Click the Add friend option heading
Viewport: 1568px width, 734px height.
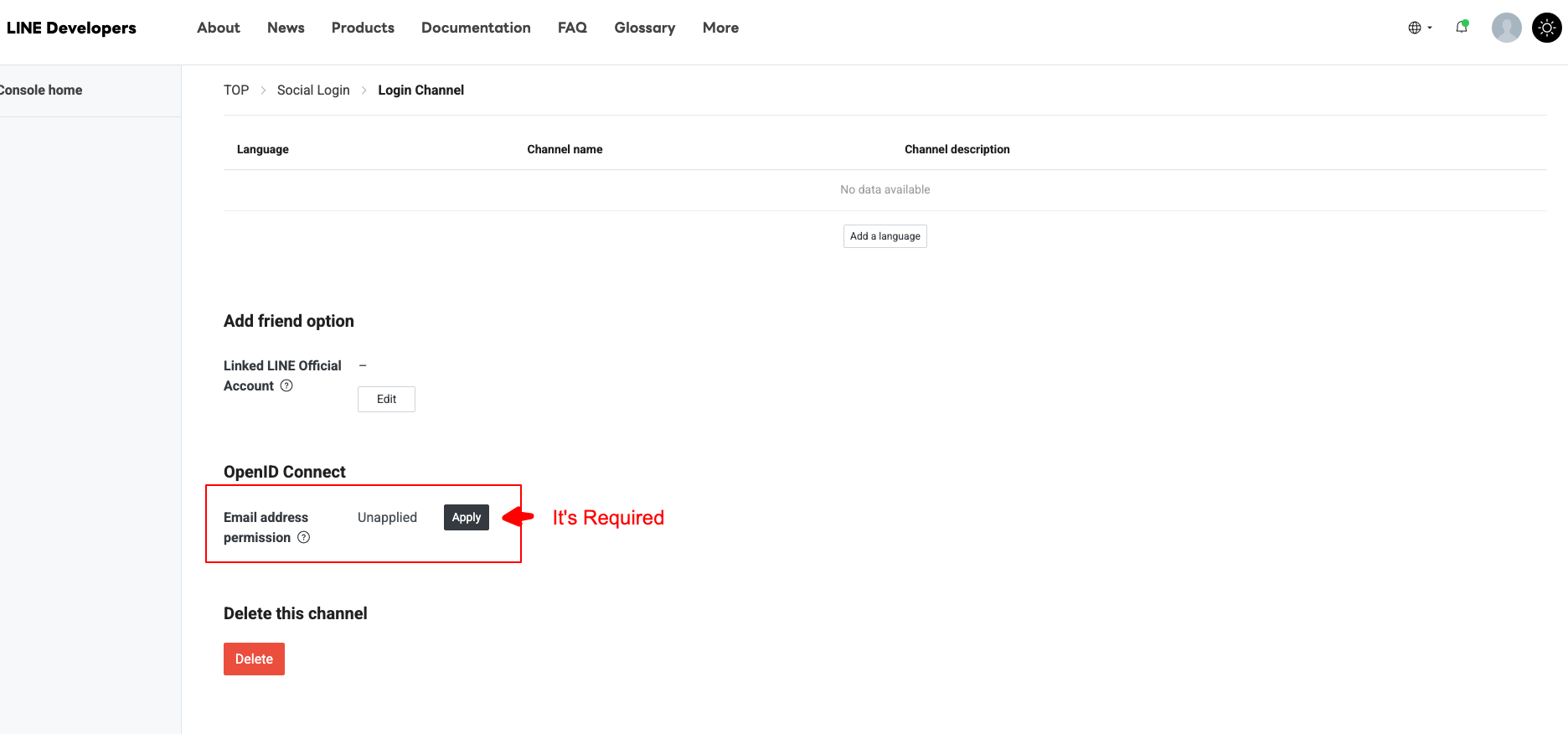click(289, 321)
